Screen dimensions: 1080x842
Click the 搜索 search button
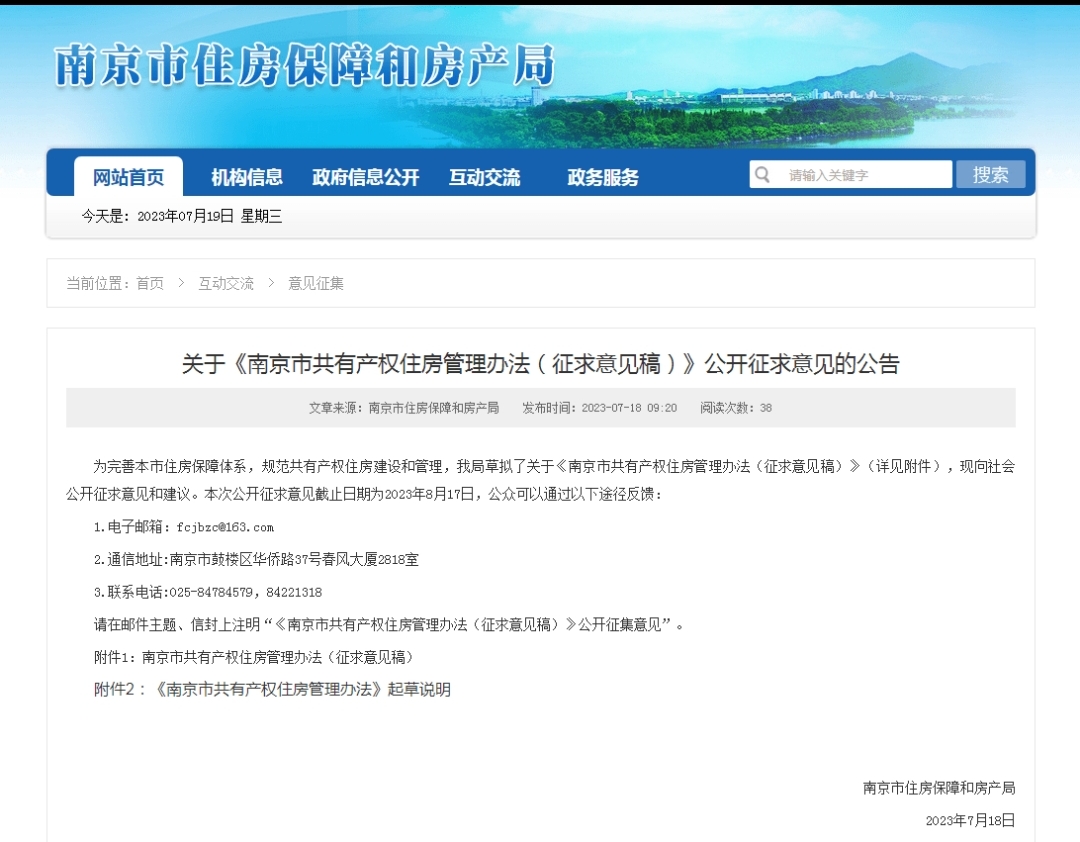990,174
